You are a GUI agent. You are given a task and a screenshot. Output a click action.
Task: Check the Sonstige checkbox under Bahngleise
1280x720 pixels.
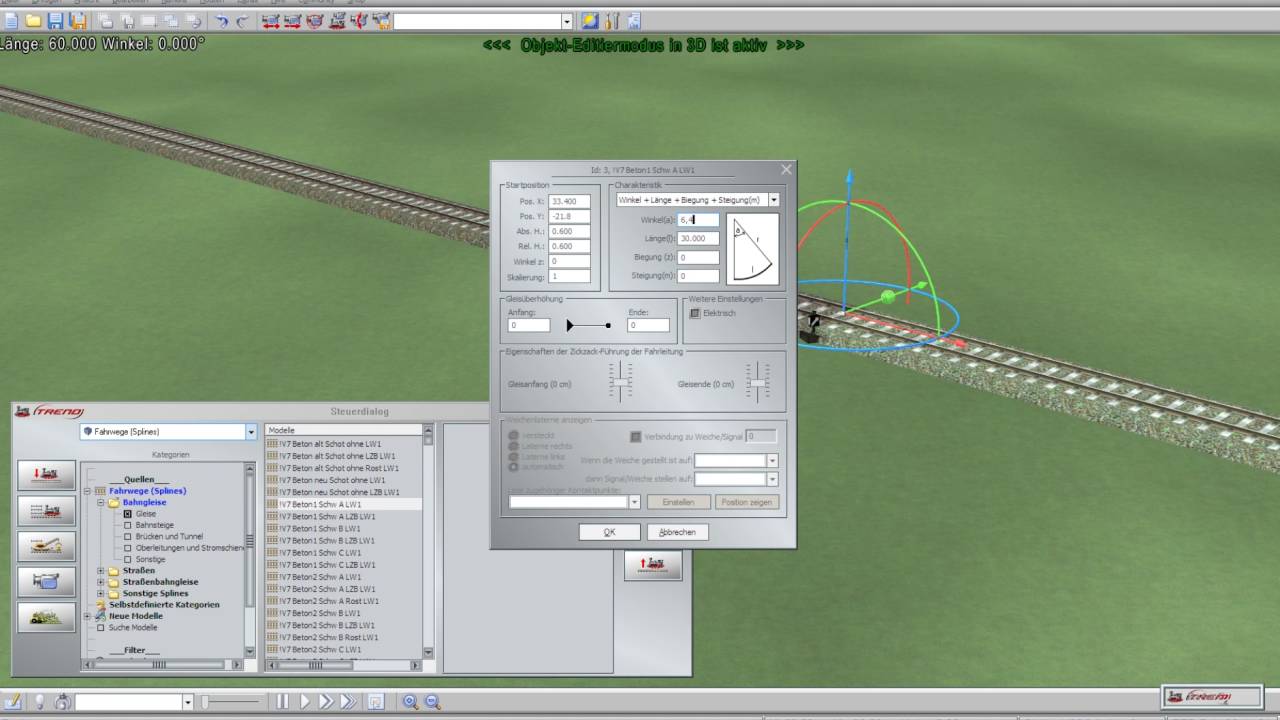click(x=128, y=560)
